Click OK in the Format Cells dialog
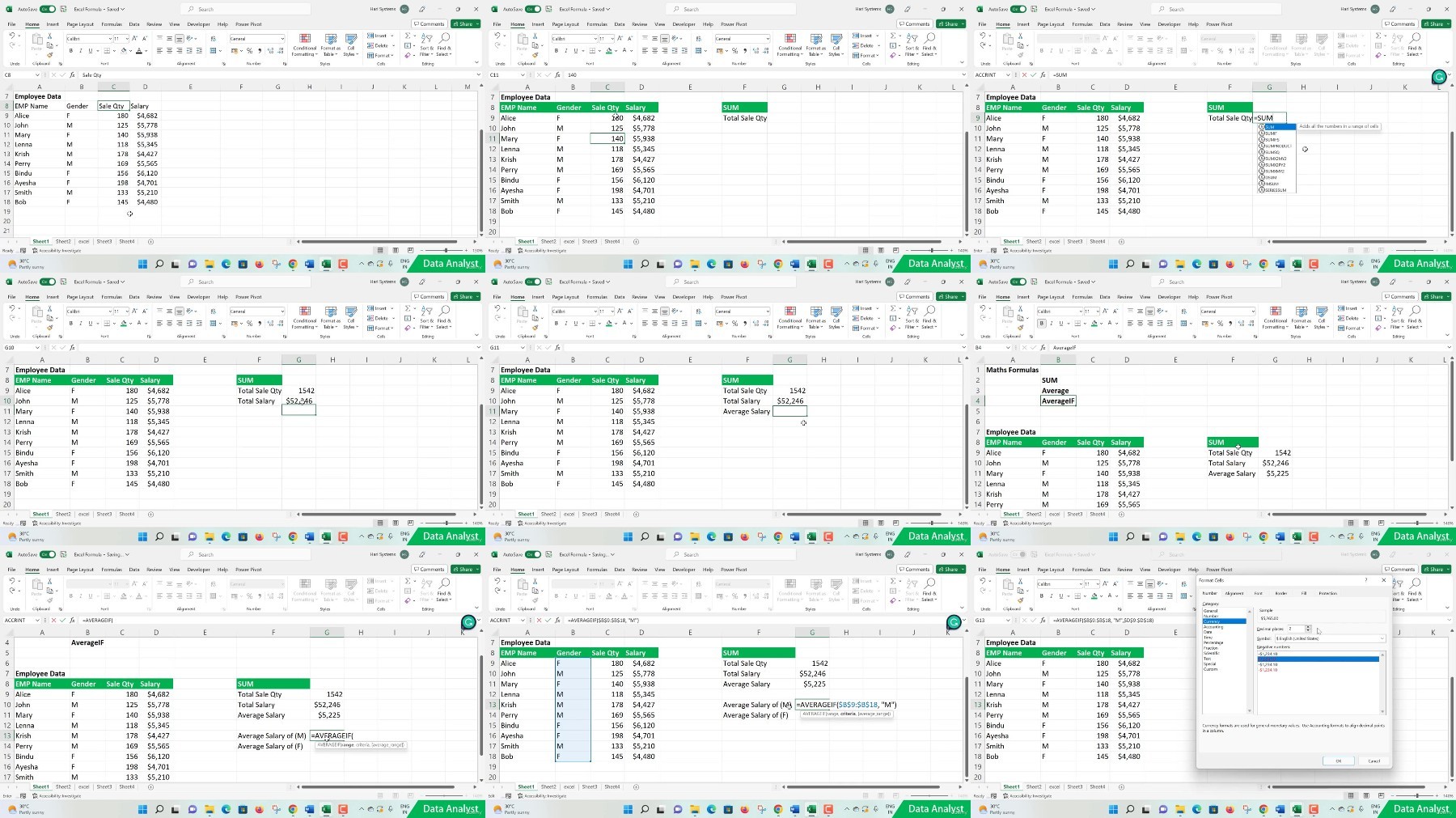 pyautogui.click(x=1339, y=761)
